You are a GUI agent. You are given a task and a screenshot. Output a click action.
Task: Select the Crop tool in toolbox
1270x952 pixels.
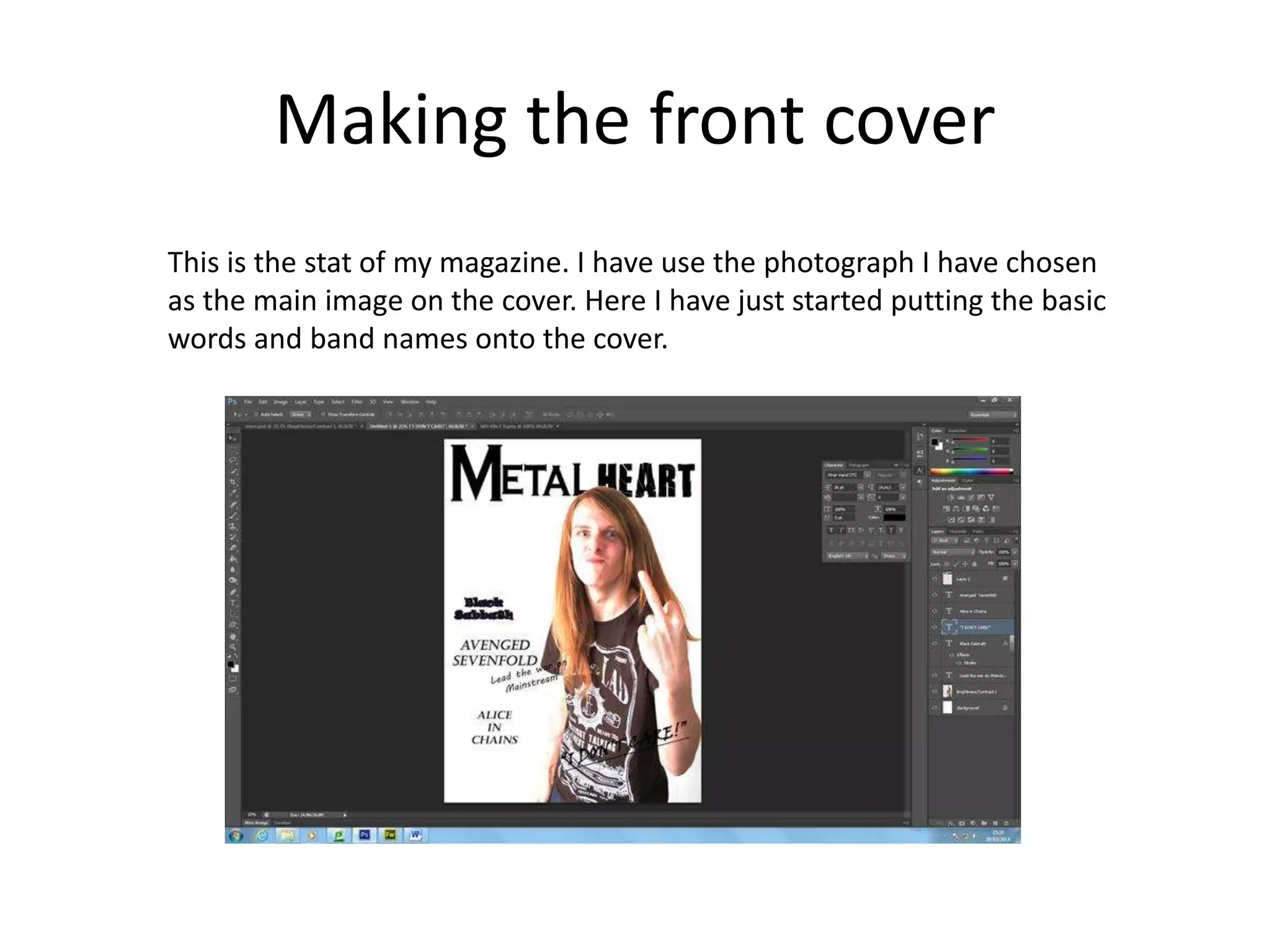tap(233, 482)
